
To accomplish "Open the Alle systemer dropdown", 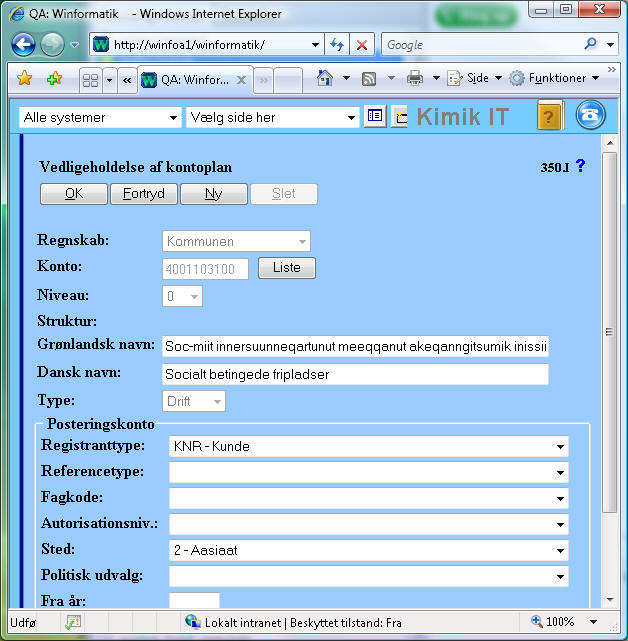I will click(100, 118).
